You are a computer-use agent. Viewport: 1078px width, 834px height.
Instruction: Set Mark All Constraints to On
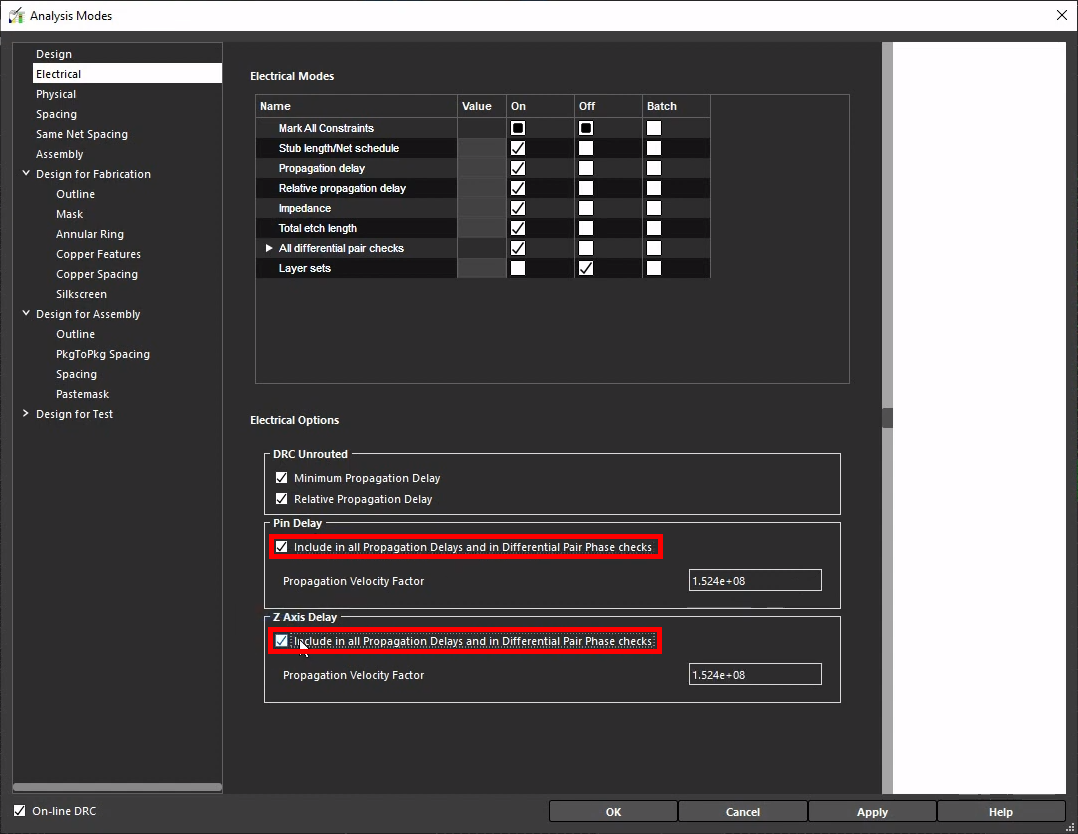tap(518, 128)
